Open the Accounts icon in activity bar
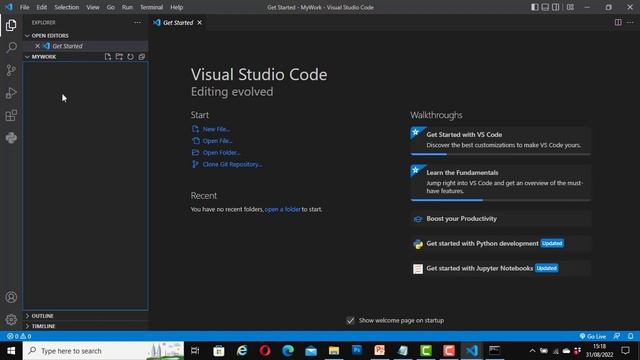 pyautogui.click(x=11, y=297)
